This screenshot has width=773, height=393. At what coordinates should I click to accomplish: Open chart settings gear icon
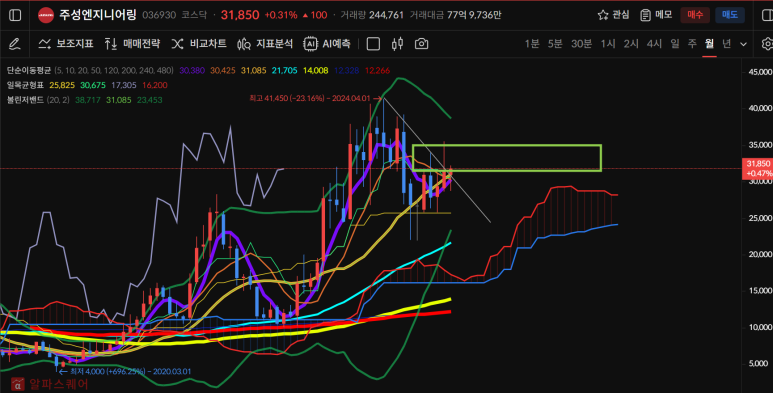click(x=767, y=44)
